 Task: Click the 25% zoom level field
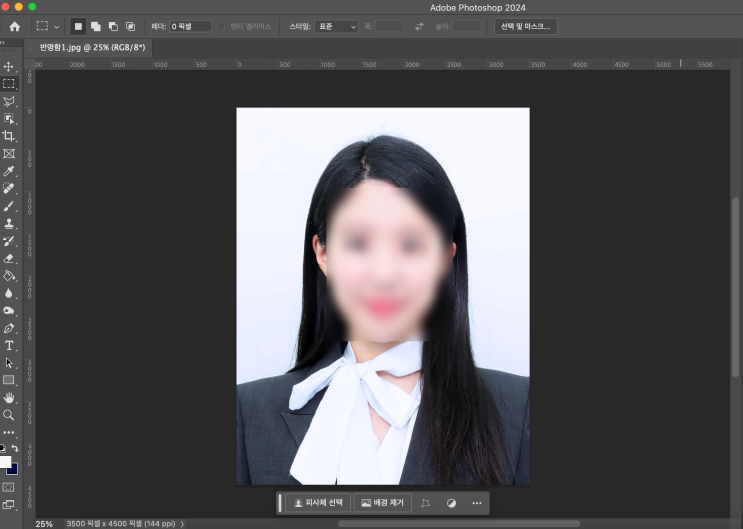[44, 524]
